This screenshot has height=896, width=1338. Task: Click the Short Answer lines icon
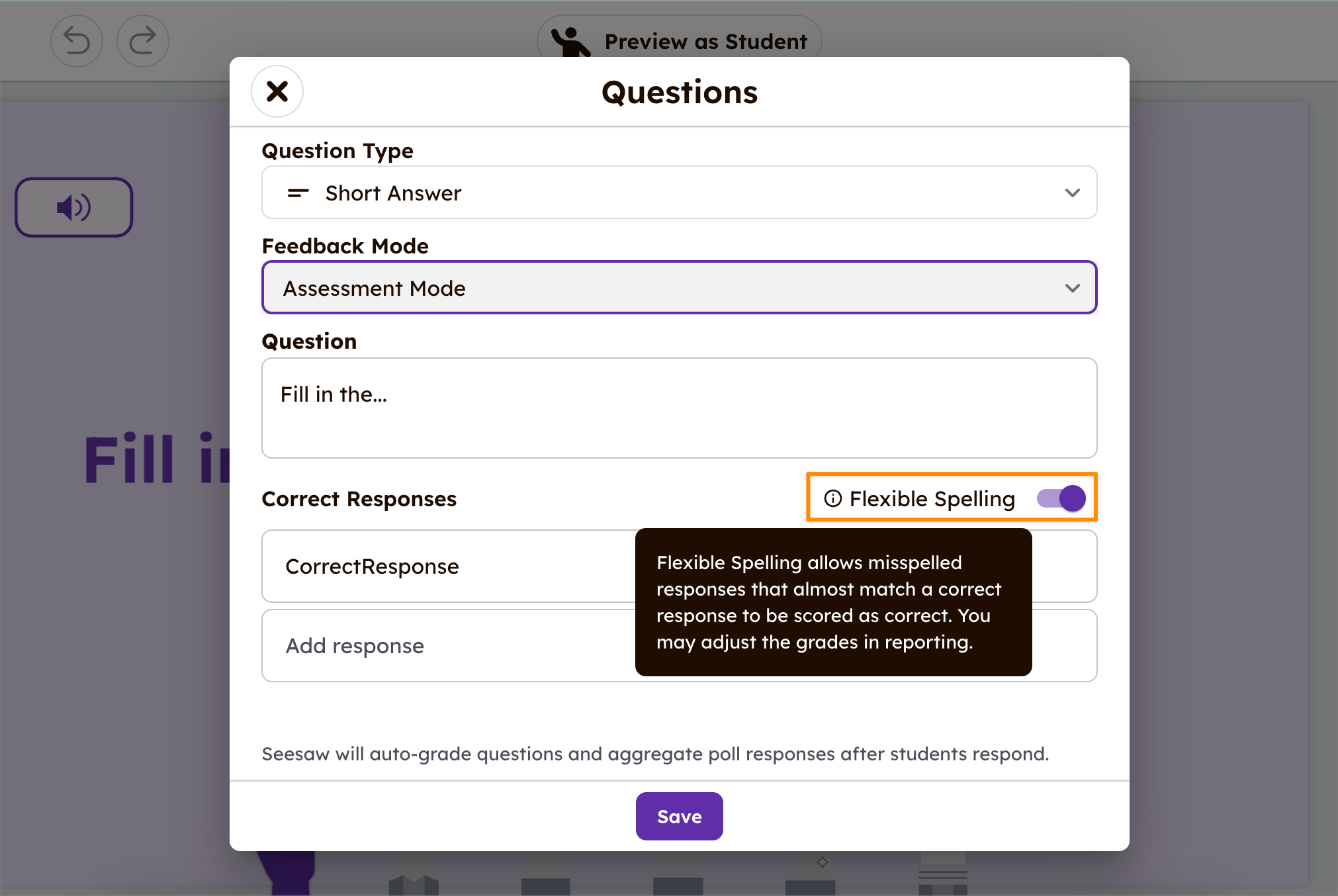[298, 193]
